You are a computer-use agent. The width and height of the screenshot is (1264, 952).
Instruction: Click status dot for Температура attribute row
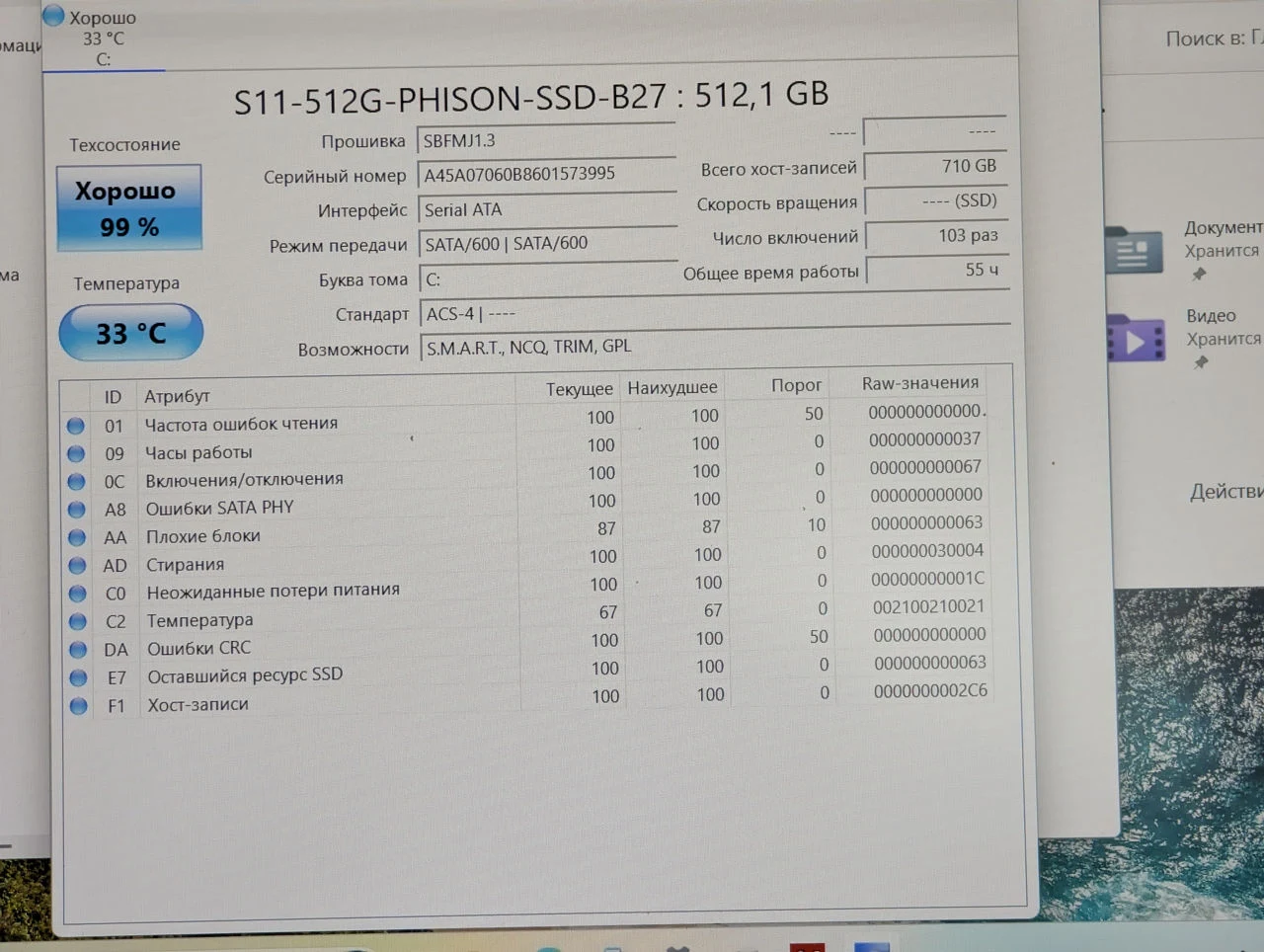[x=78, y=622]
